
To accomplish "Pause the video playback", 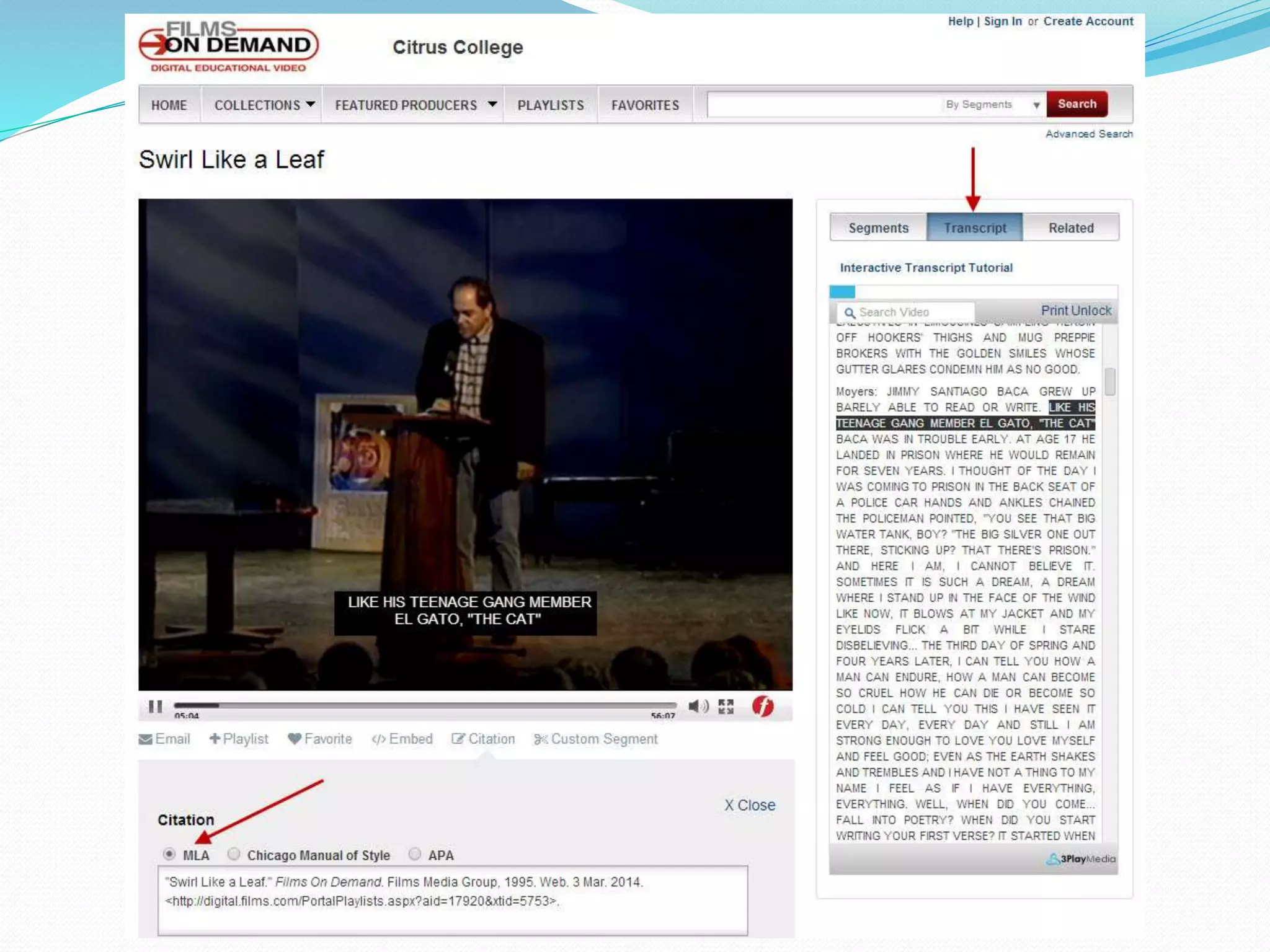I will coord(155,707).
